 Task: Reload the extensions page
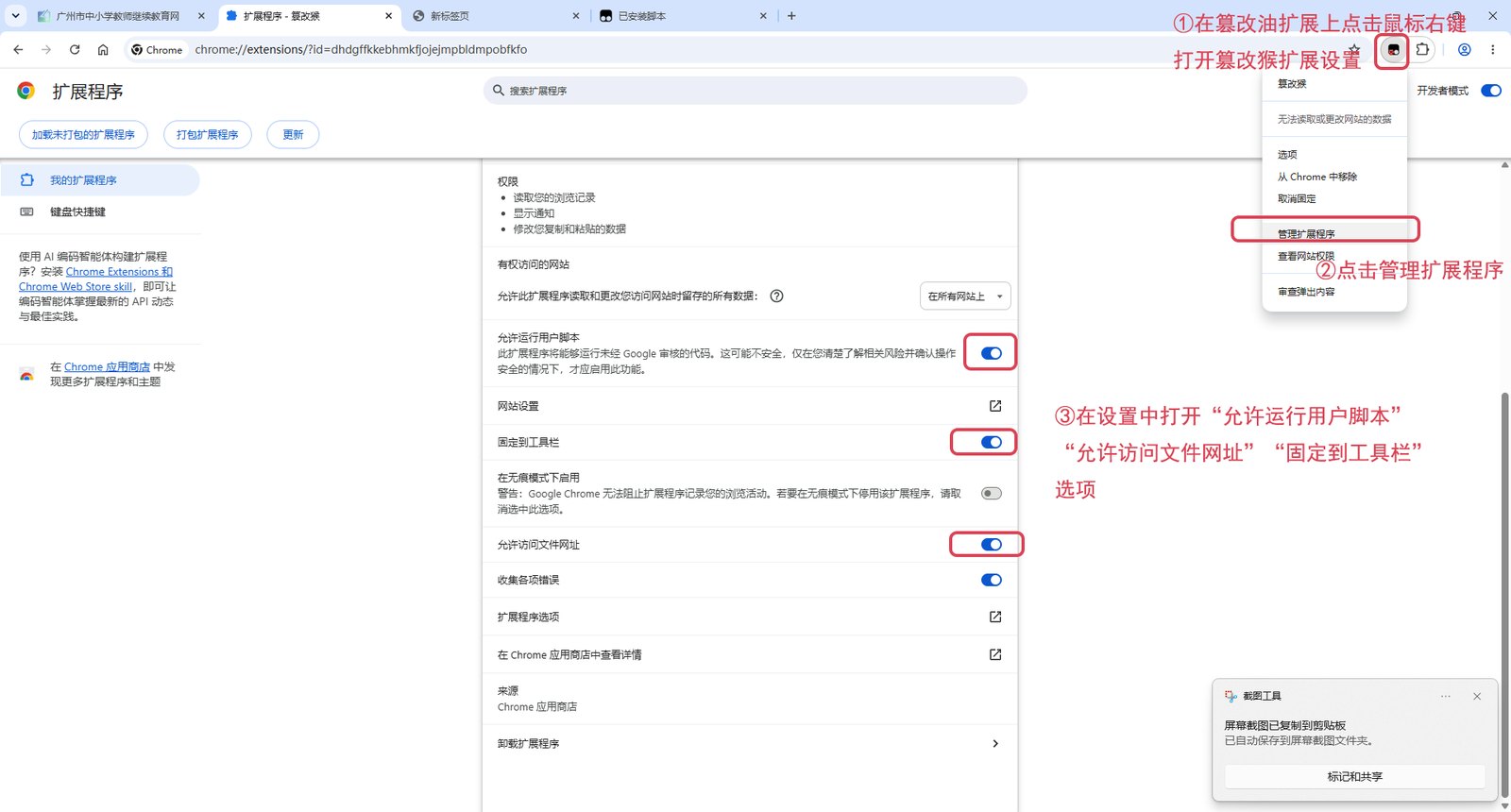(75, 49)
